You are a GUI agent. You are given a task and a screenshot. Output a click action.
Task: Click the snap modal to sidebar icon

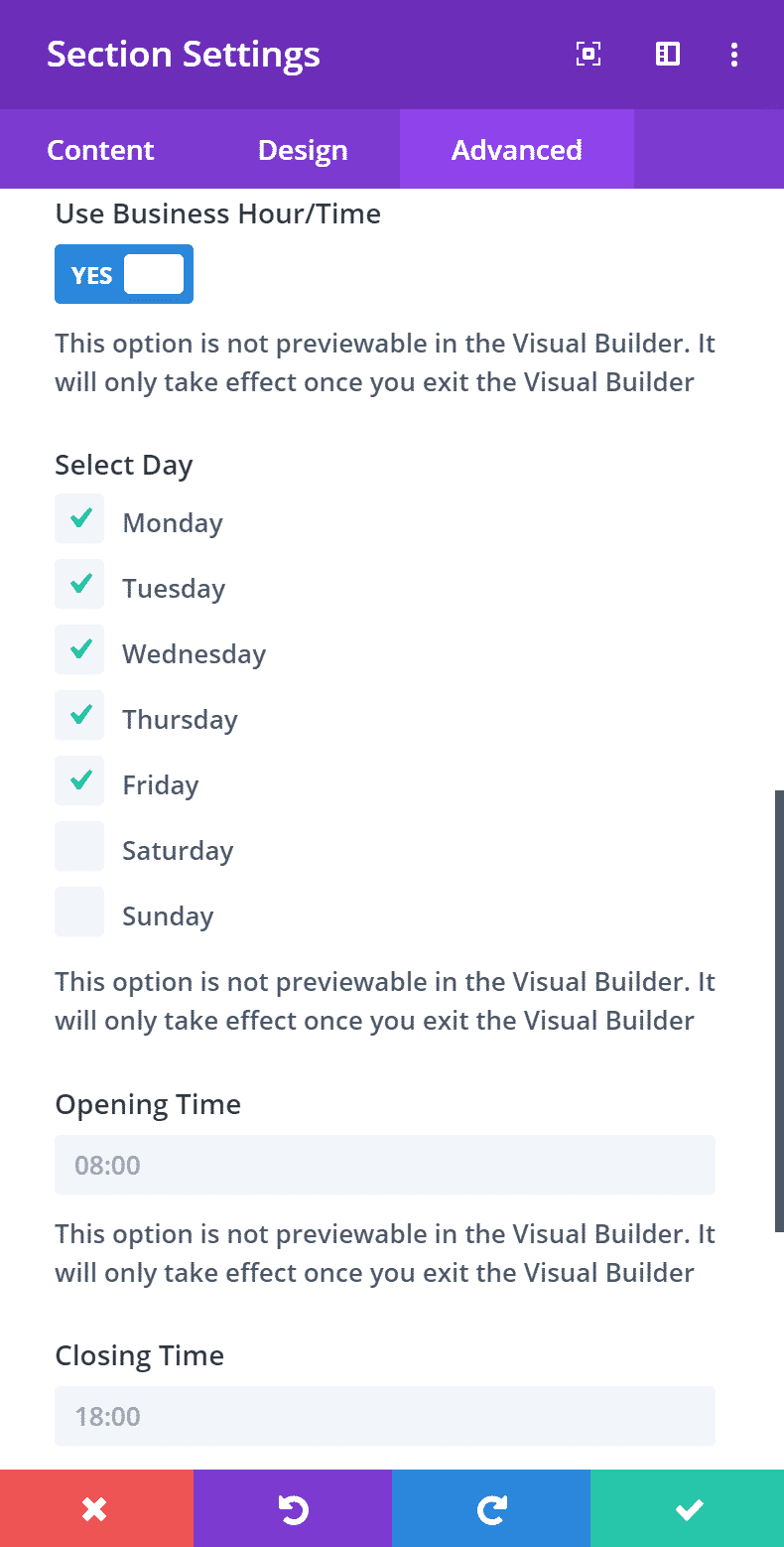pyautogui.click(x=668, y=54)
